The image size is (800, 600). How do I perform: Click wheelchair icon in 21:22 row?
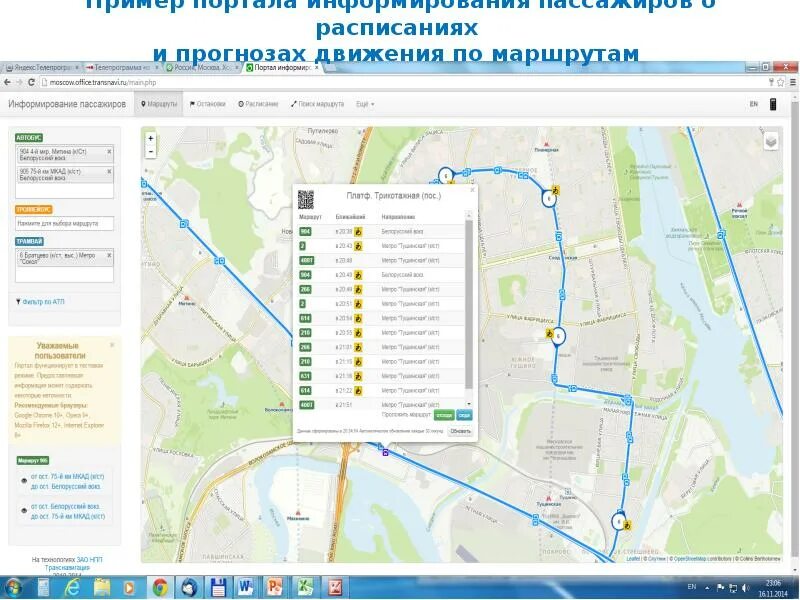pyautogui.click(x=358, y=391)
